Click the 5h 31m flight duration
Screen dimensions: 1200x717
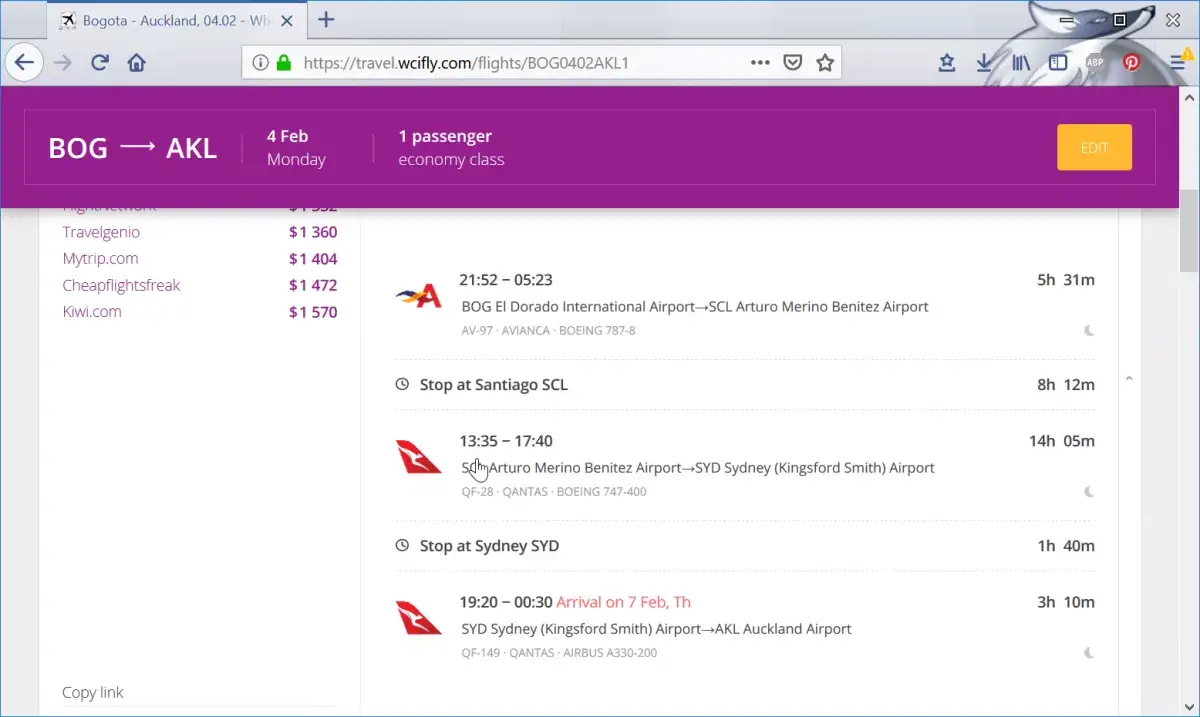(x=1066, y=280)
